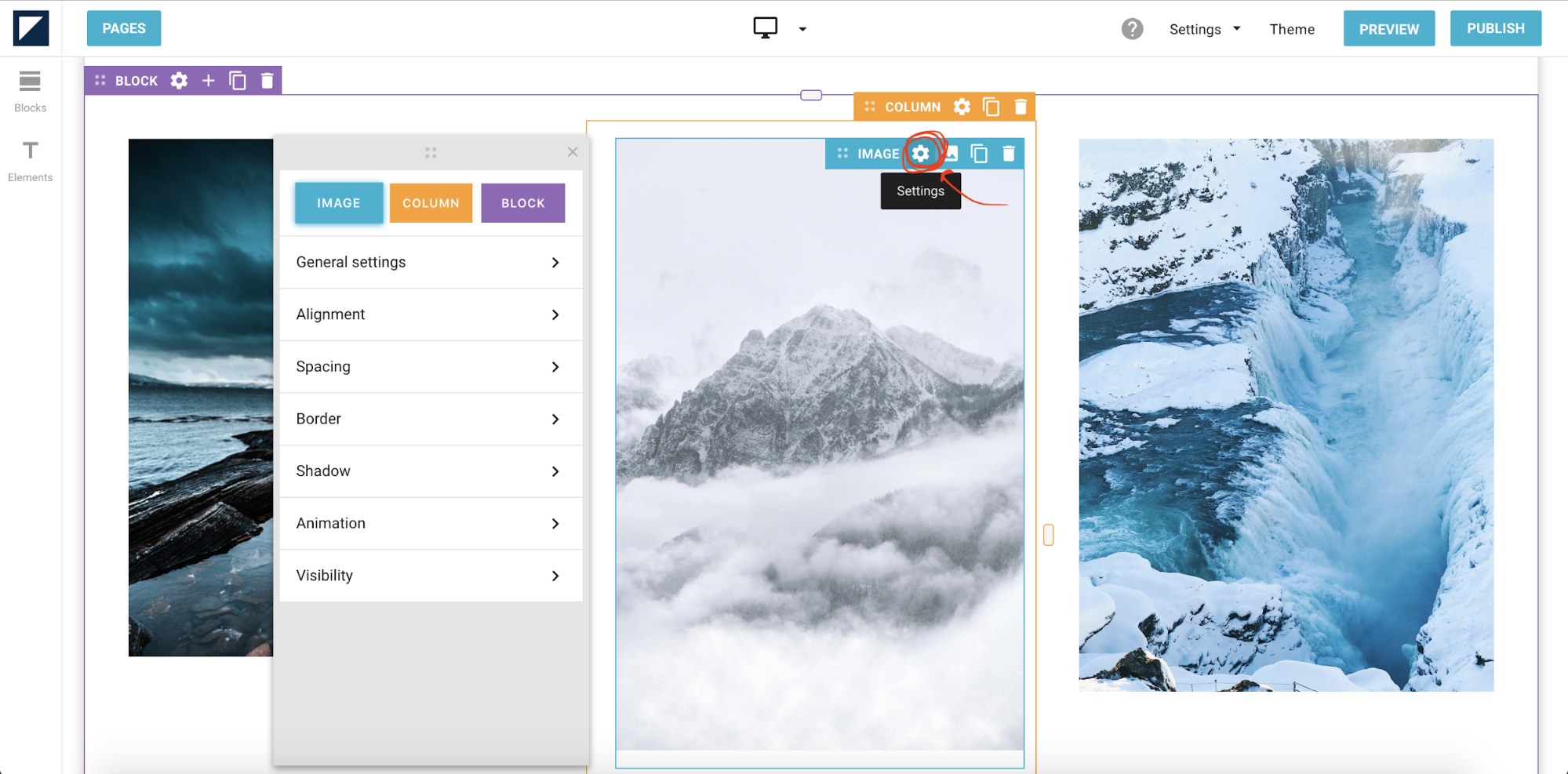Open the device view dropdown
1568x774 pixels.
(802, 29)
